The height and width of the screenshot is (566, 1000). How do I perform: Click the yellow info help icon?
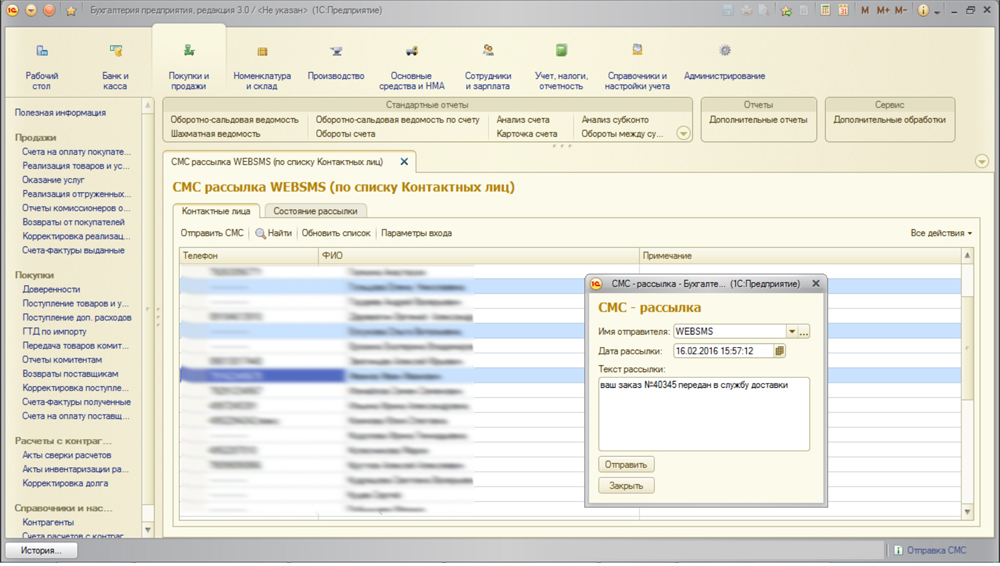(923, 10)
